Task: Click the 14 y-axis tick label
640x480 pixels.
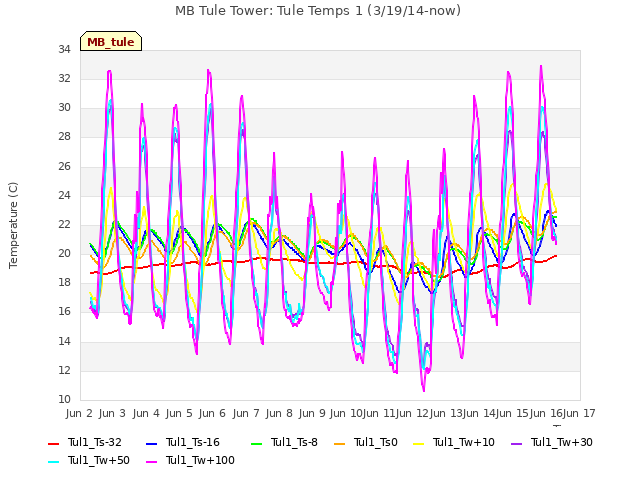Action: 64,341
